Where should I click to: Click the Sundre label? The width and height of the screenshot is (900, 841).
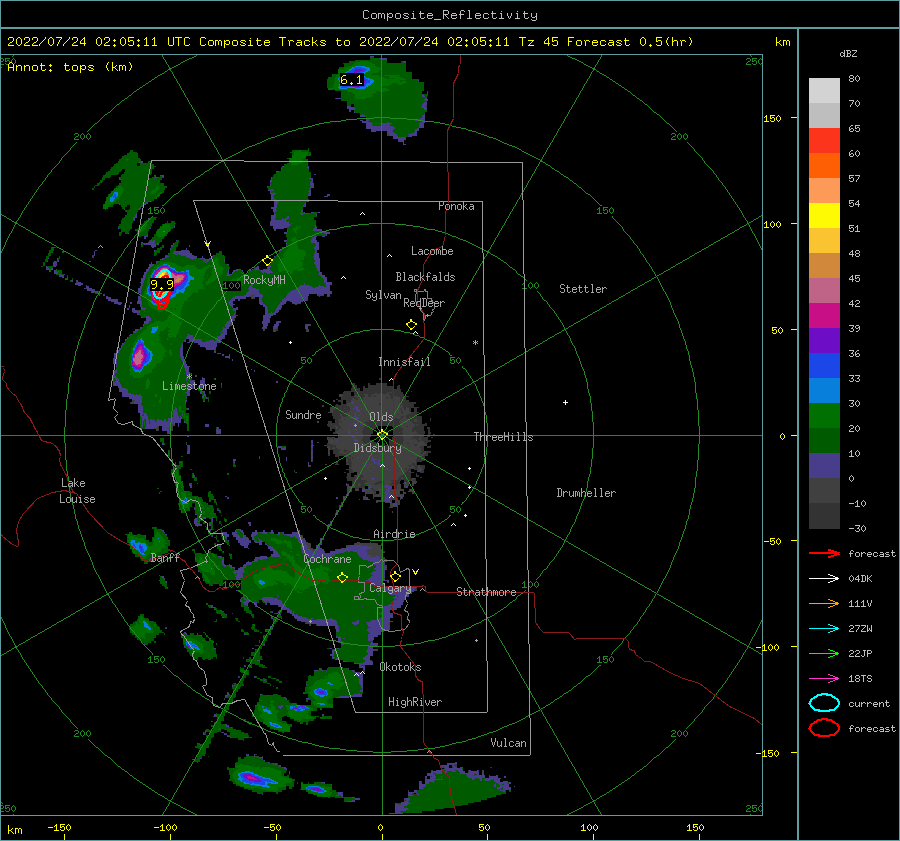pos(303,414)
